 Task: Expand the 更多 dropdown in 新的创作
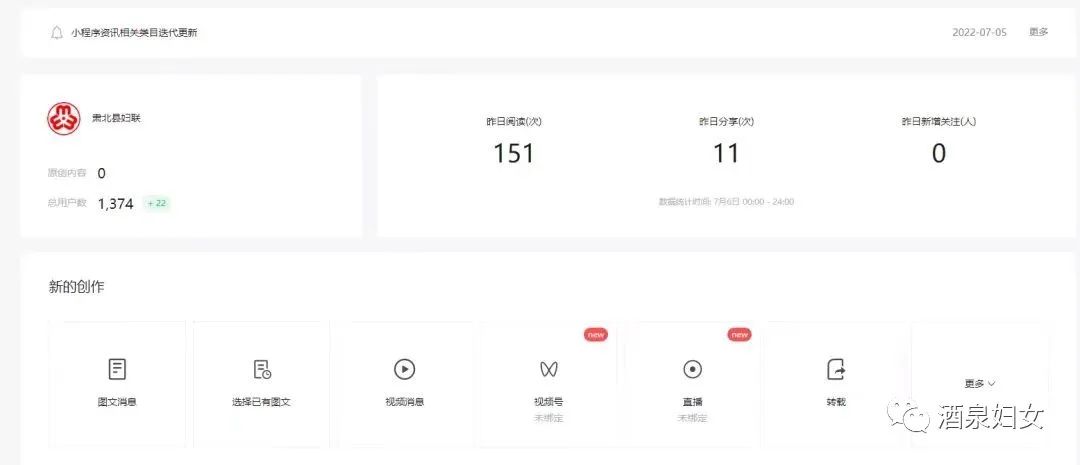pyautogui.click(x=979, y=383)
